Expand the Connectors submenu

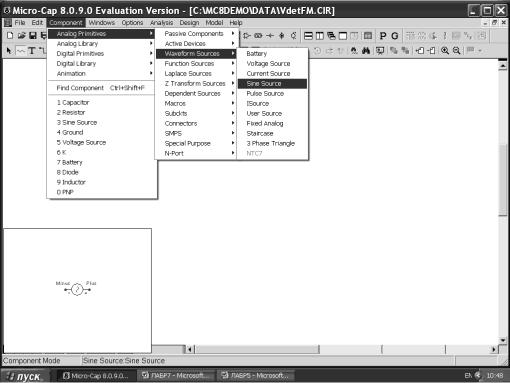pos(196,124)
